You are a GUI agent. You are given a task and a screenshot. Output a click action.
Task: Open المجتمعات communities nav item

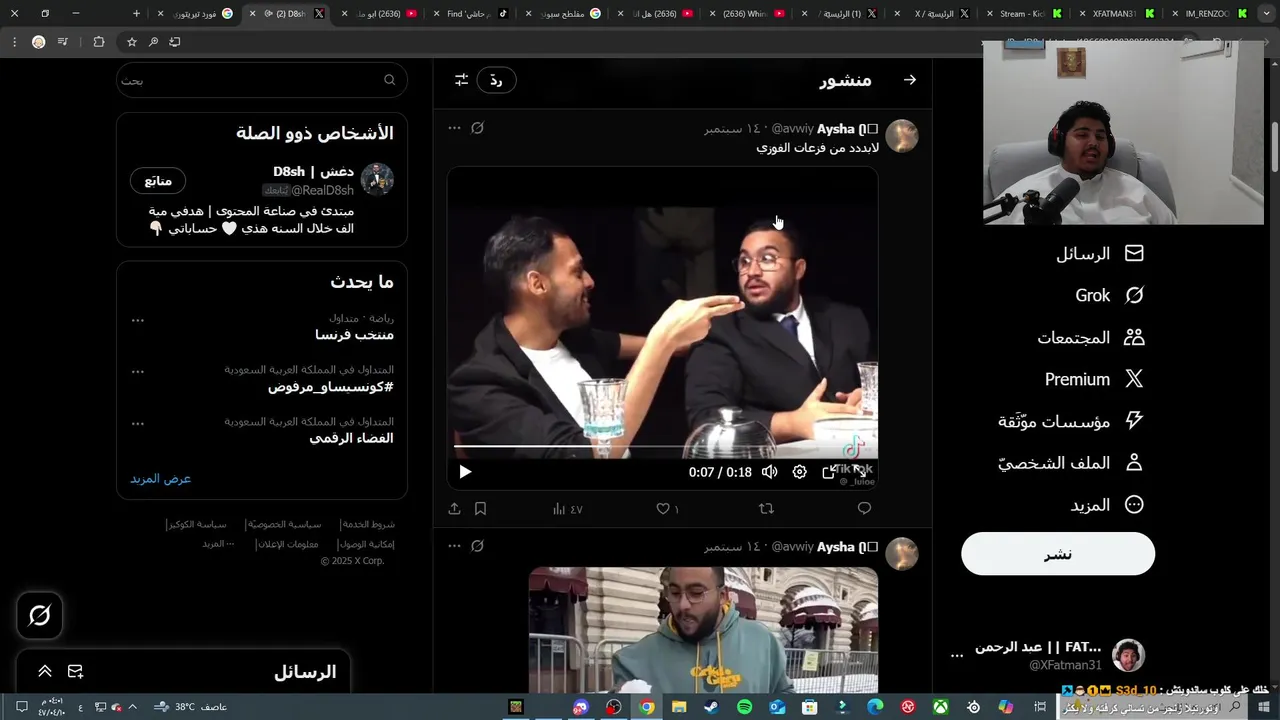coord(1091,338)
